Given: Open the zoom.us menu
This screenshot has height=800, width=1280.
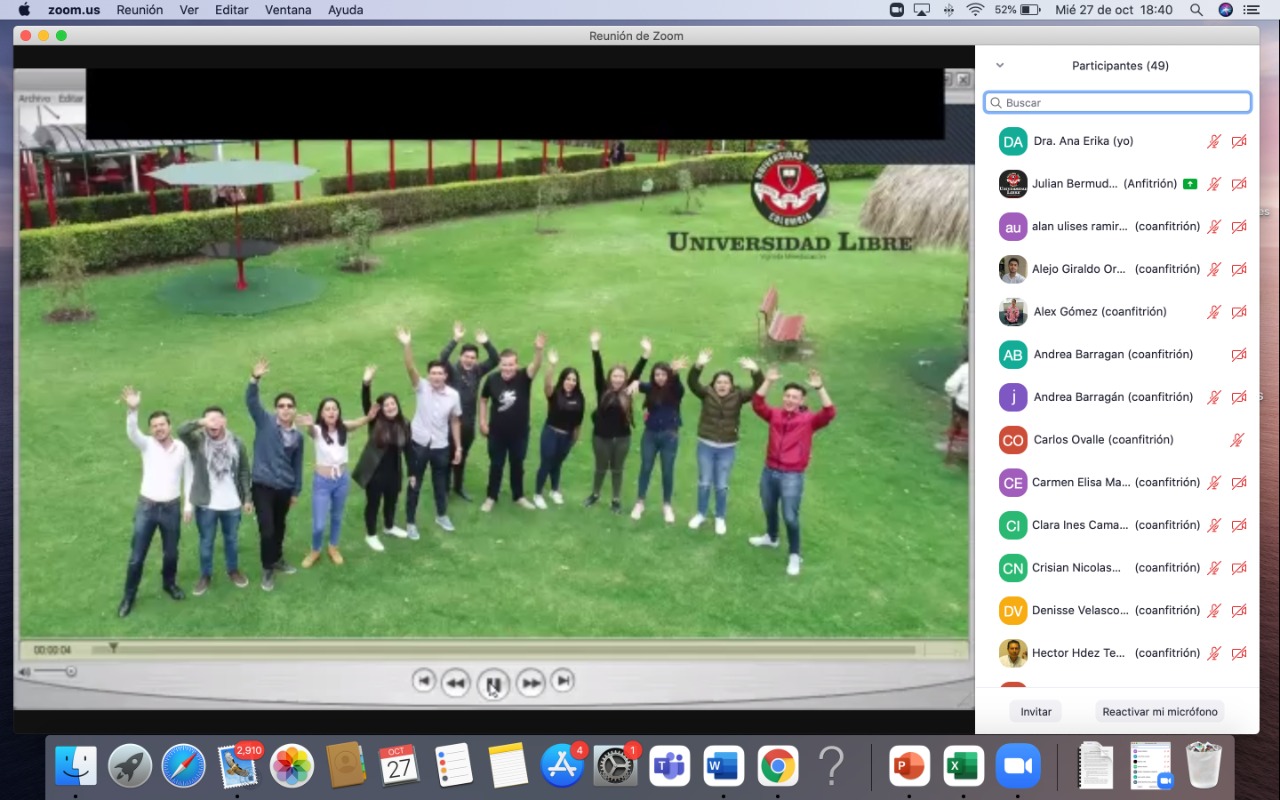Looking at the screenshot, I should [x=75, y=10].
